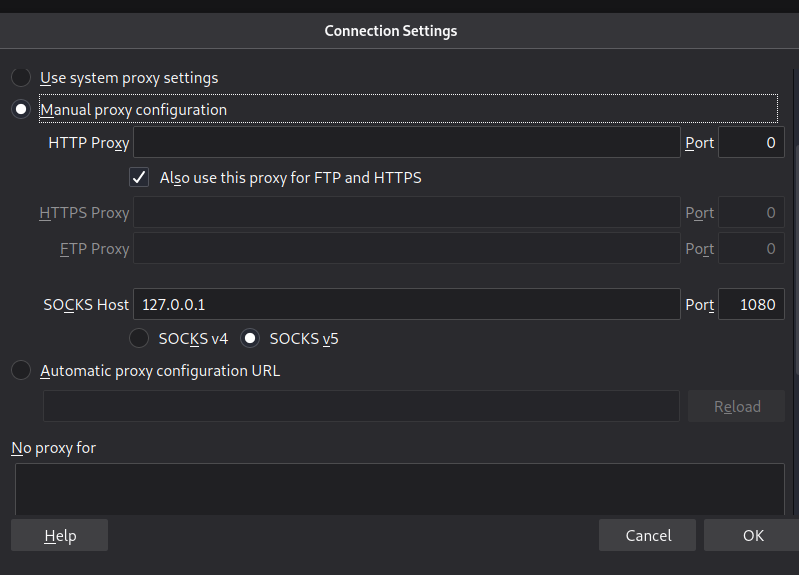Open the Help button

point(60,536)
